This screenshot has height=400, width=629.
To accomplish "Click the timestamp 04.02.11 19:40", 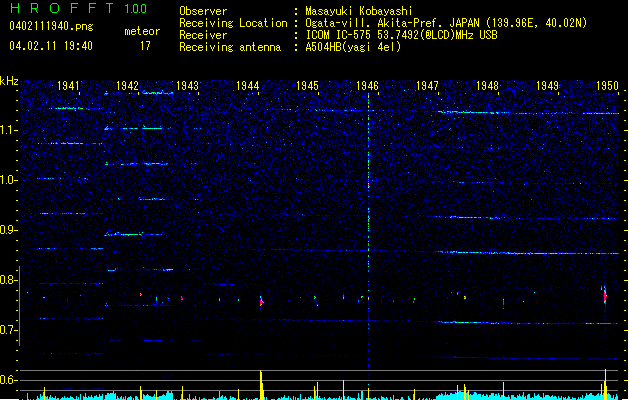I will click(51, 46).
